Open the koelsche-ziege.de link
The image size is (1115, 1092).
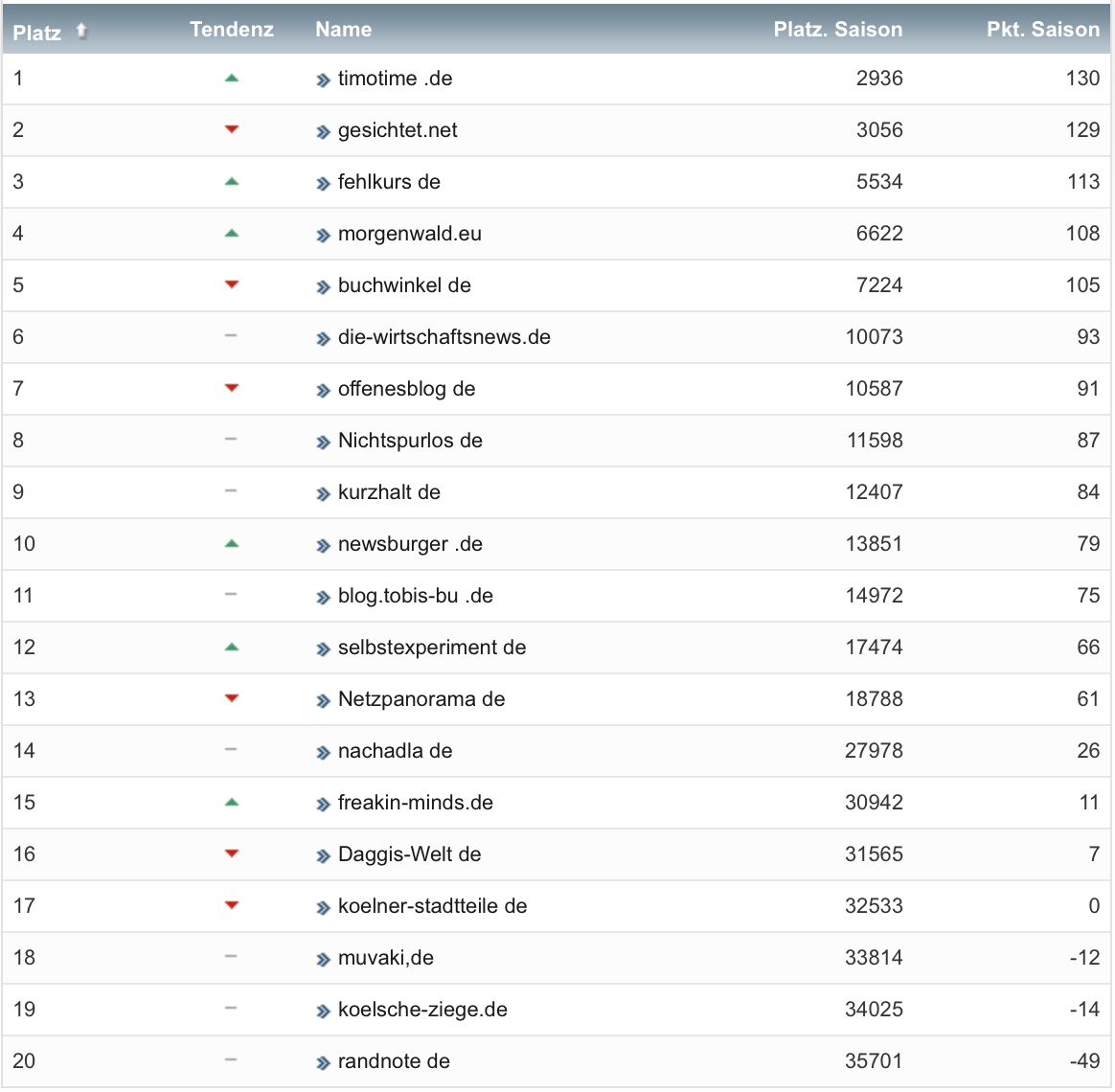422,1010
